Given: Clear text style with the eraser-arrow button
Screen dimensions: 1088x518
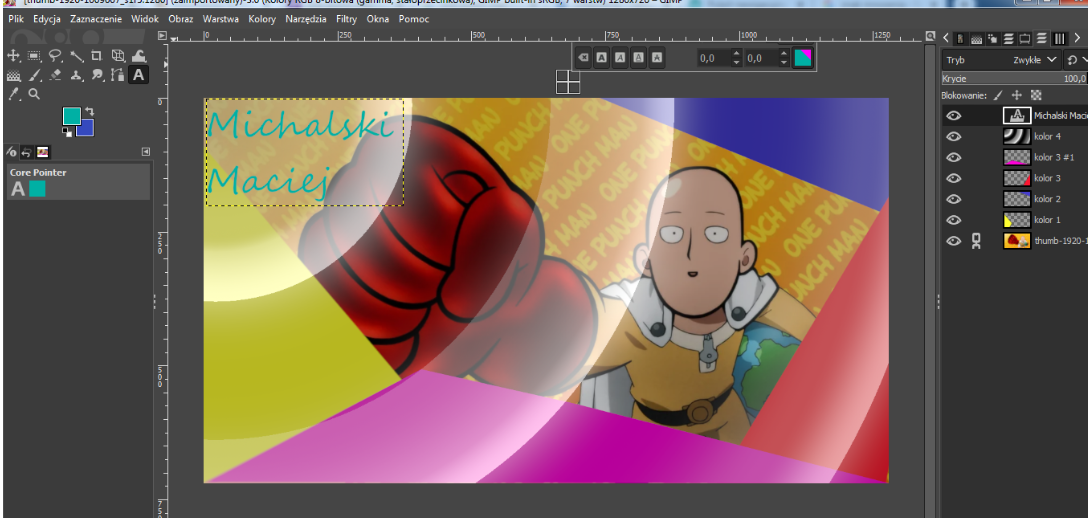Looking at the screenshot, I should (583, 58).
